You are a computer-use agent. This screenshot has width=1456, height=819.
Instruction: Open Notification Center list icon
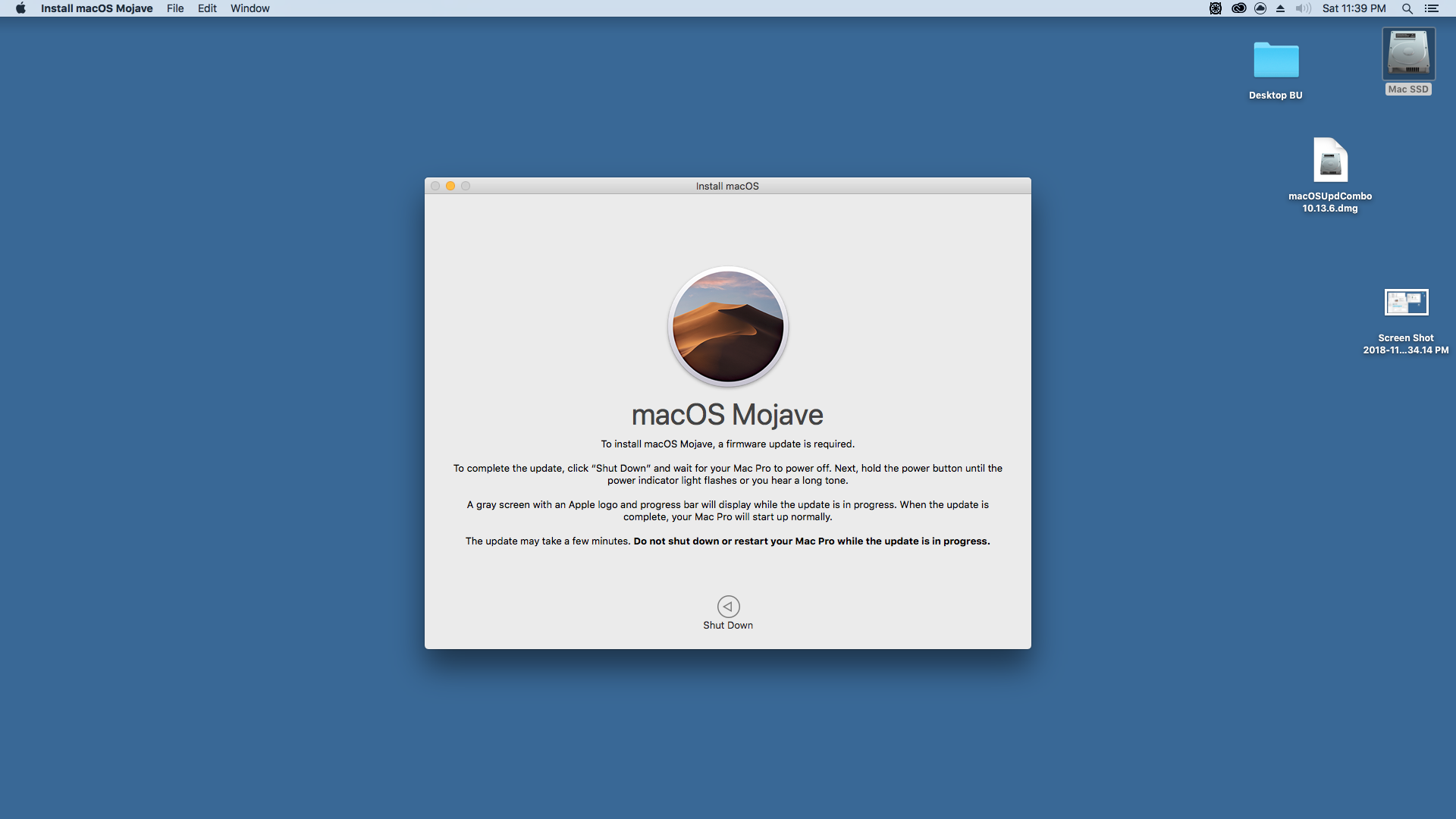(x=1431, y=8)
